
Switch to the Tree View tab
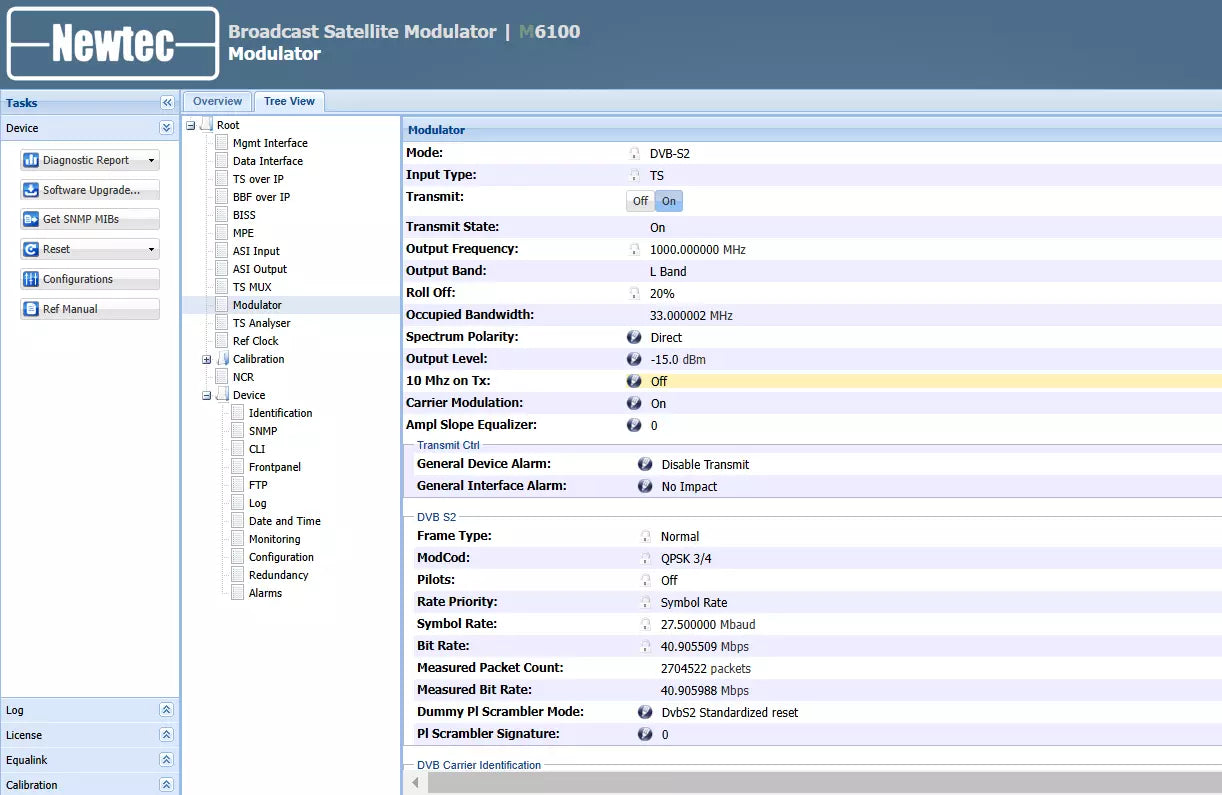[289, 101]
